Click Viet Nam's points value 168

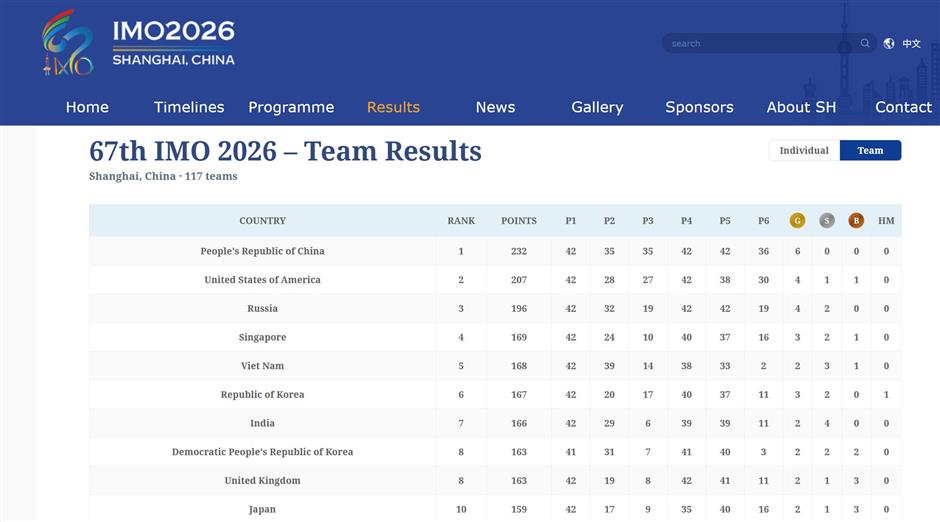pyautogui.click(x=519, y=366)
